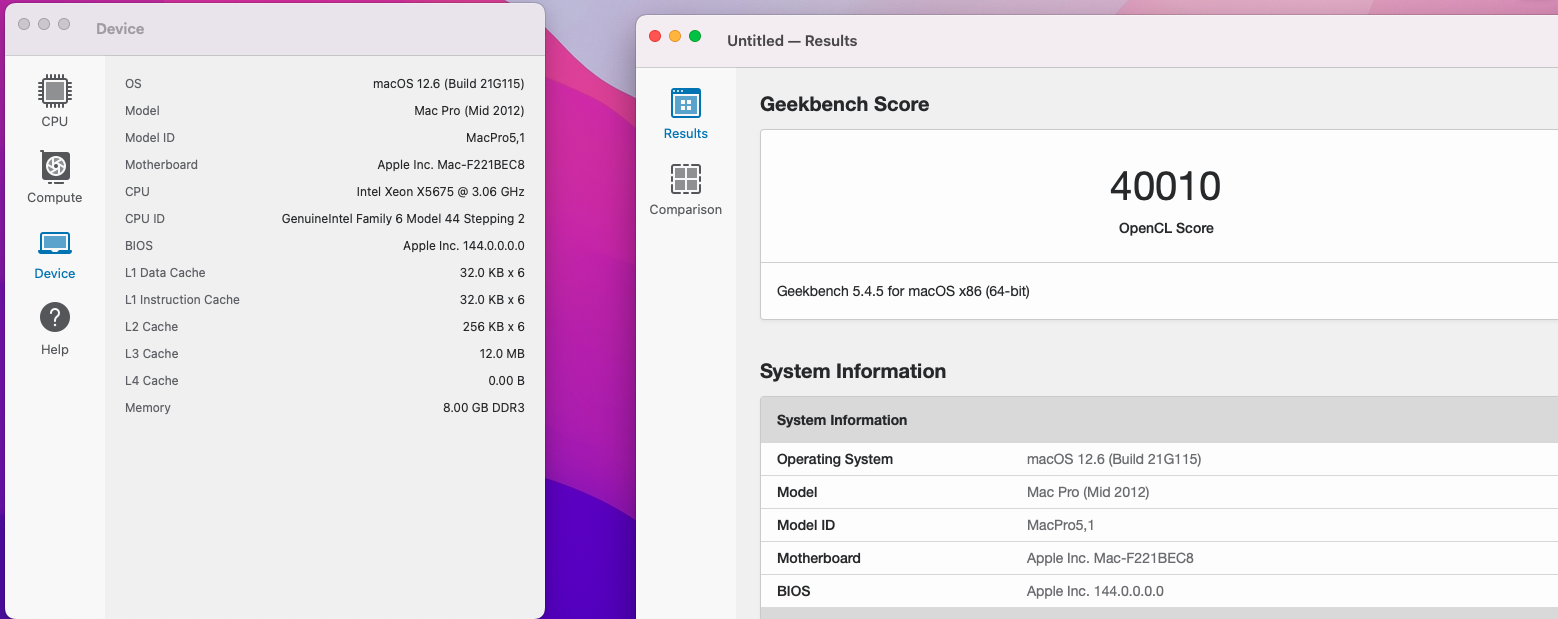Click MacPro5,1 value in Results table
The width and height of the screenshot is (1558, 619).
click(x=1061, y=525)
